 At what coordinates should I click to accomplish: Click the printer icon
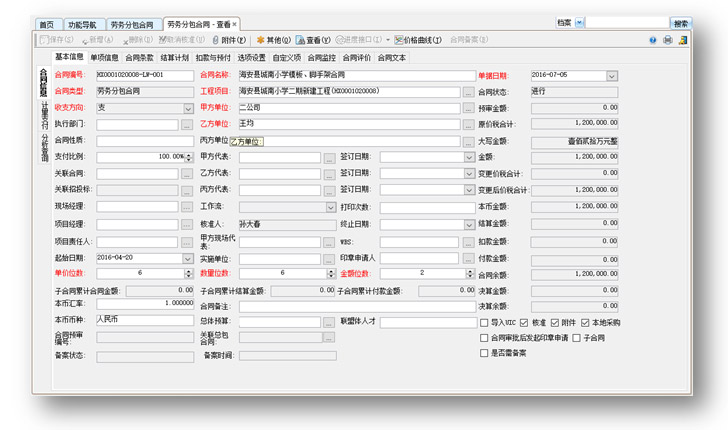[668, 40]
